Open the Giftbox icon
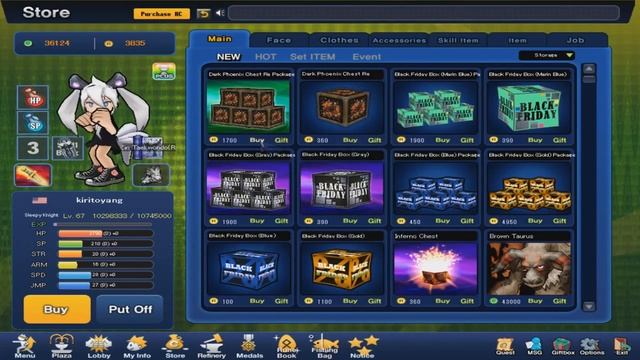The image size is (640, 360). [x=562, y=346]
